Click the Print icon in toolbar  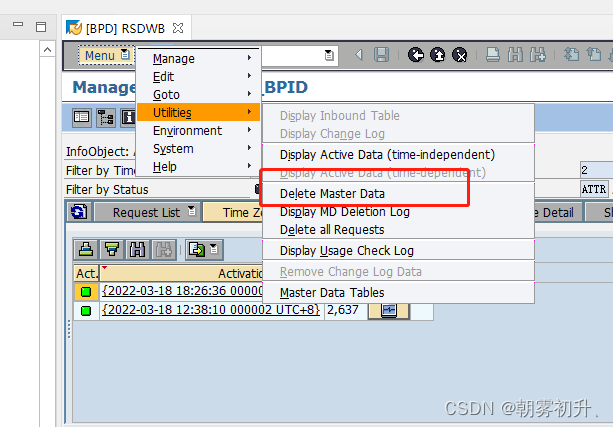493,55
